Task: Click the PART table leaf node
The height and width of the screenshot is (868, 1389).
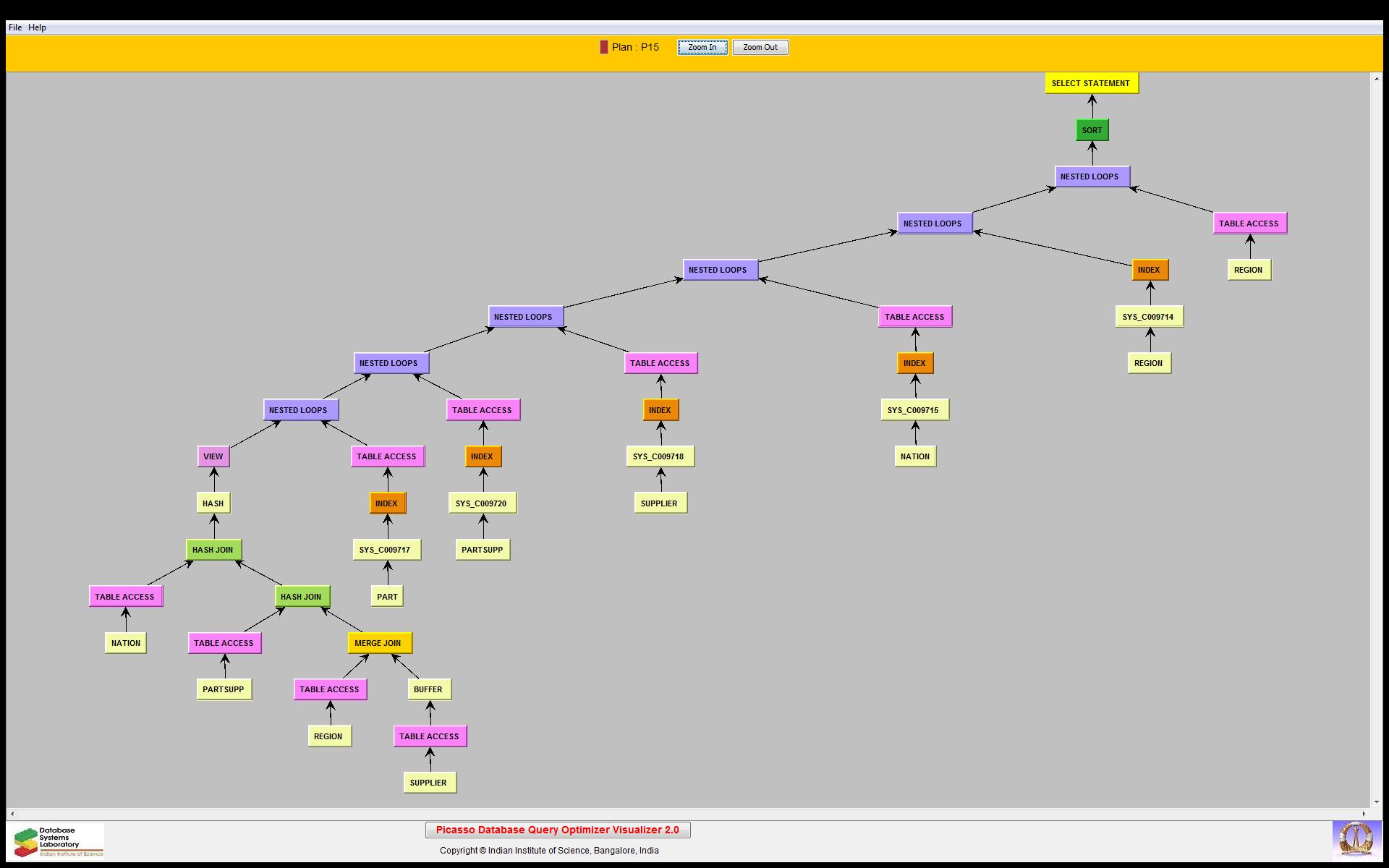Action: click(x=388, y=597)
